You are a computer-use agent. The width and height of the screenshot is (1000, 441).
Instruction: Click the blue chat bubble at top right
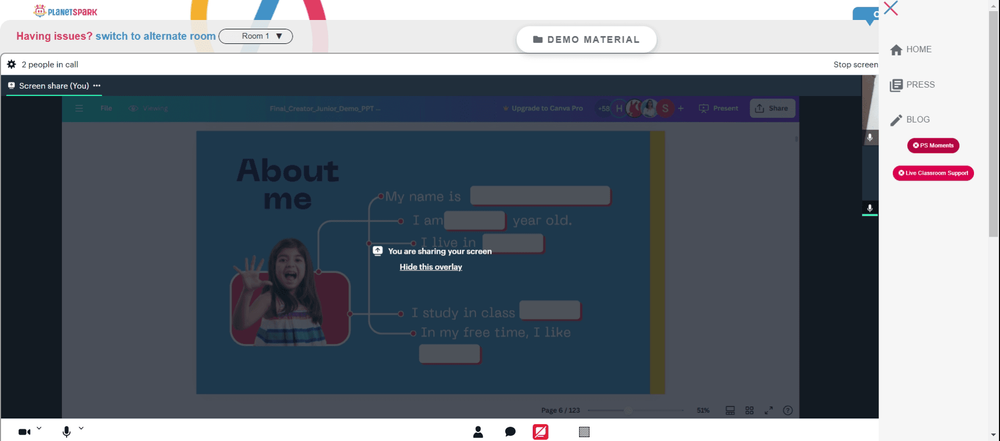(x=866, y=15)
